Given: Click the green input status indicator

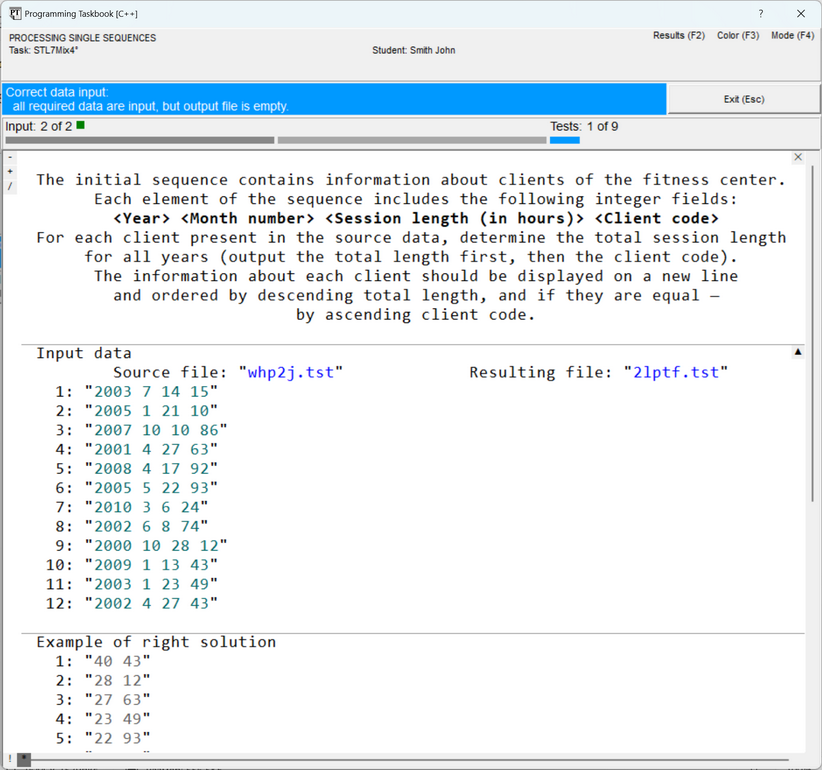Looking at the screenshot, I should (81, 126).
